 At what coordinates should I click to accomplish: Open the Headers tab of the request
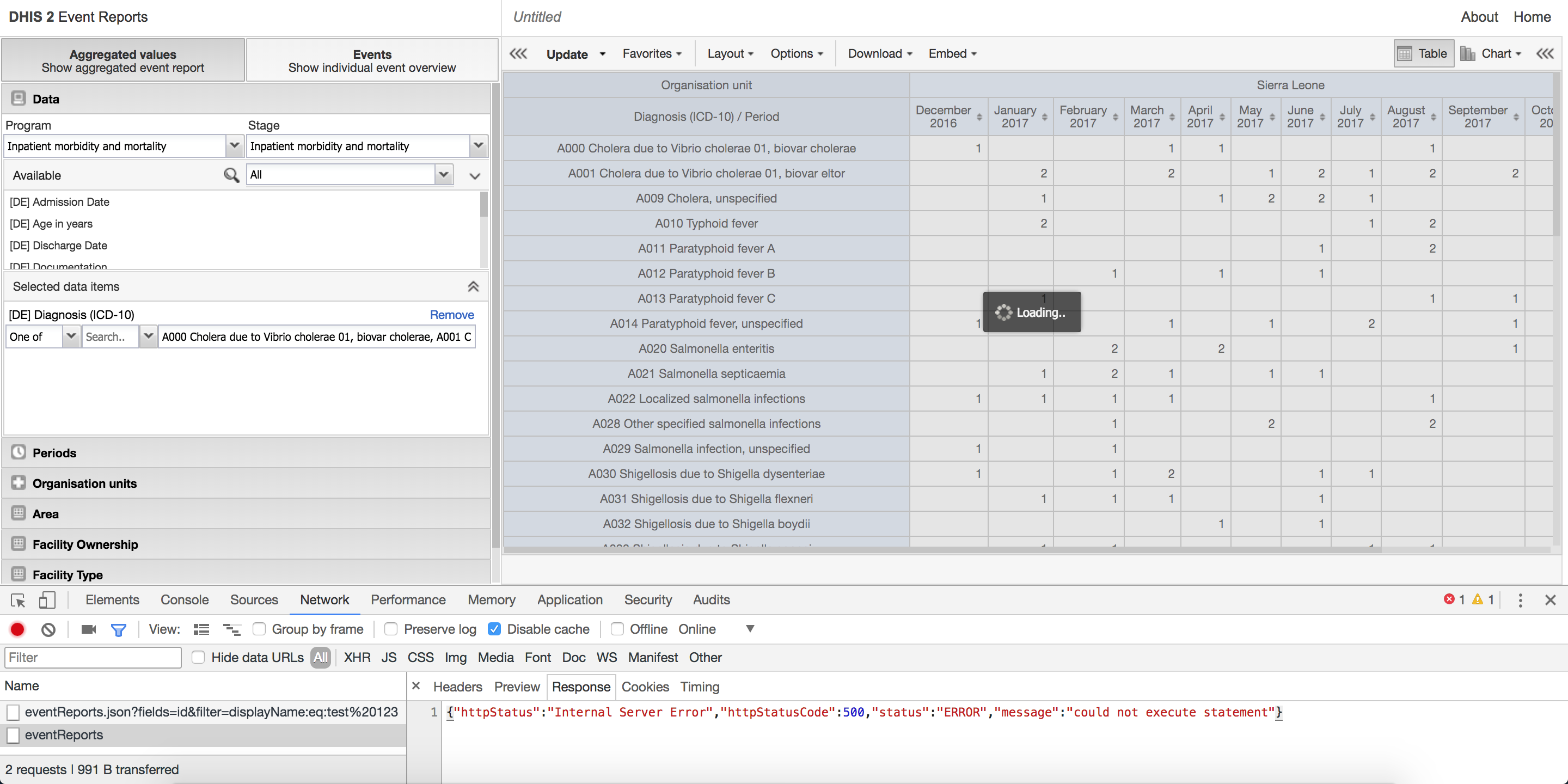(457, 687)
